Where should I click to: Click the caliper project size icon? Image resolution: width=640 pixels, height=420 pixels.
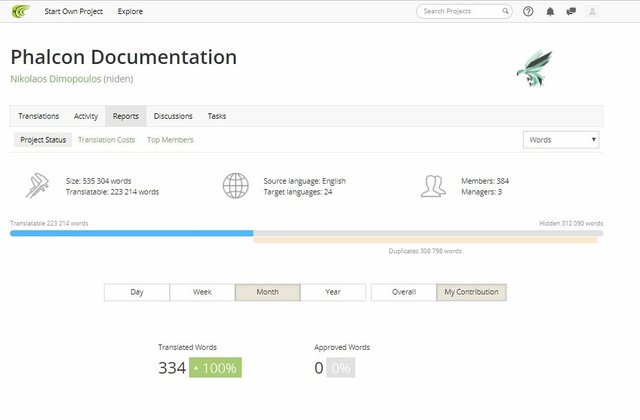click(x=37, y=186)
